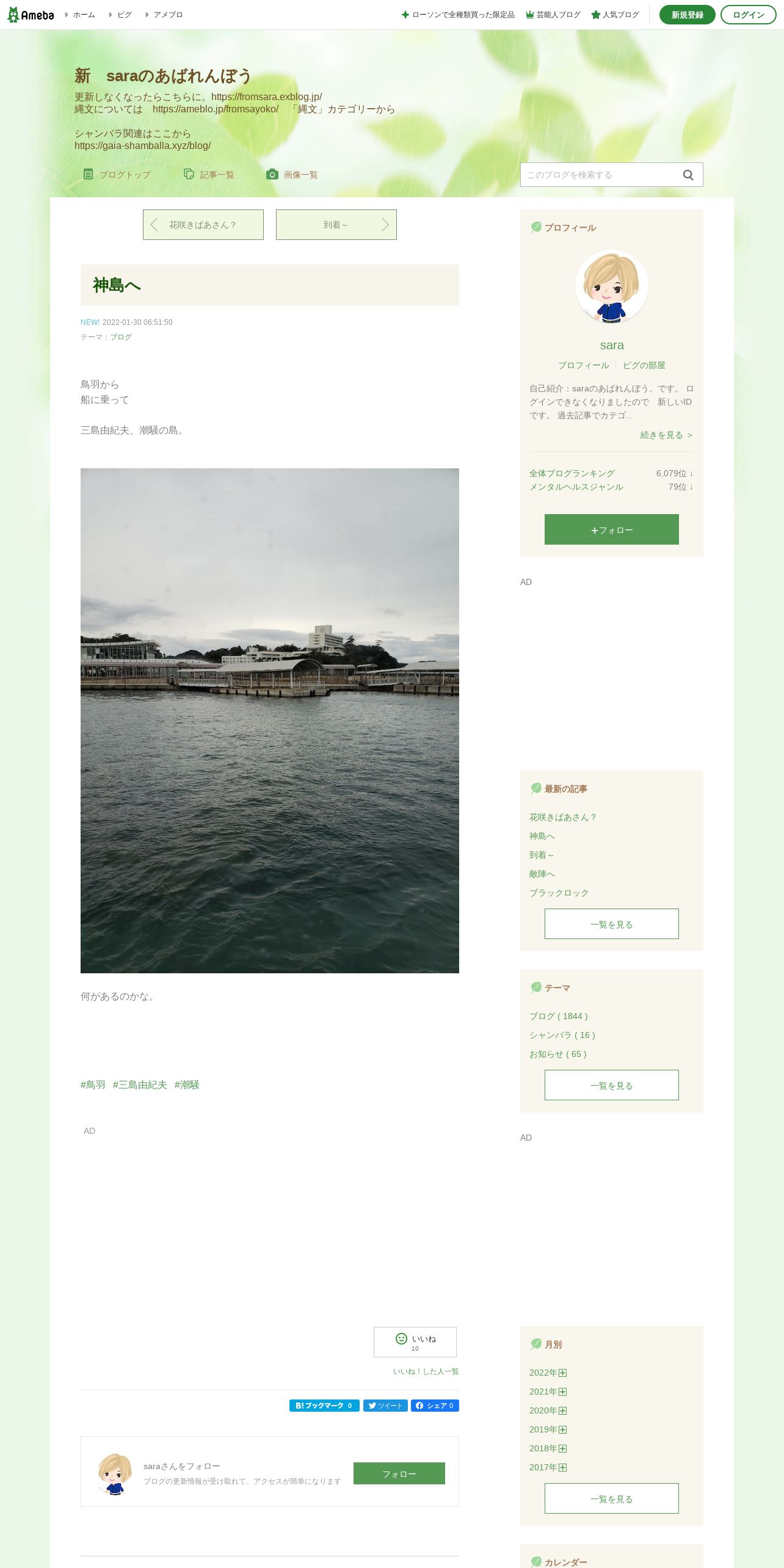
Task: Click the green +フォロー button in profile
Action: point(612,529)
